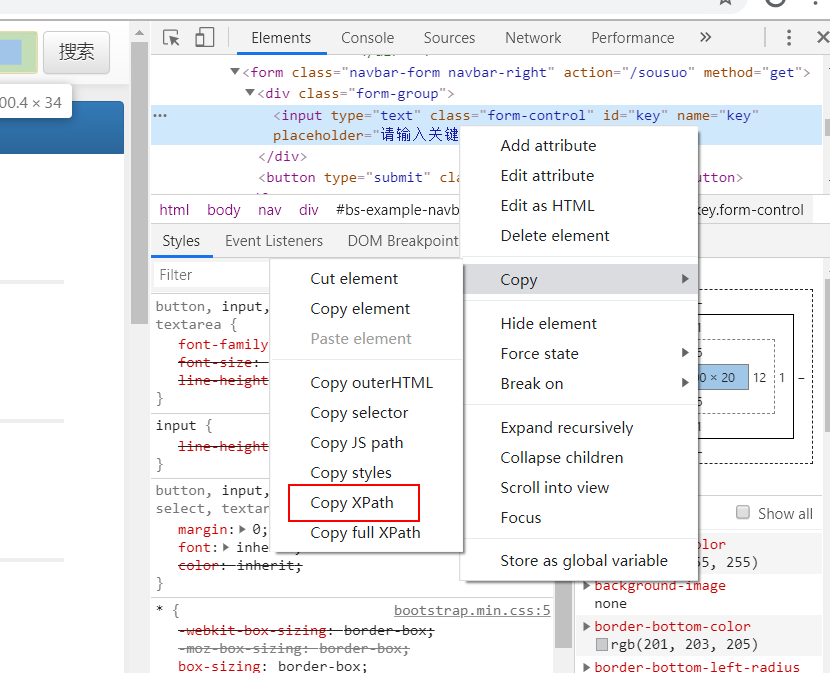This screenshot has height=673, width=830.
Task: Select Hide element
Action: tap(548, 324)
